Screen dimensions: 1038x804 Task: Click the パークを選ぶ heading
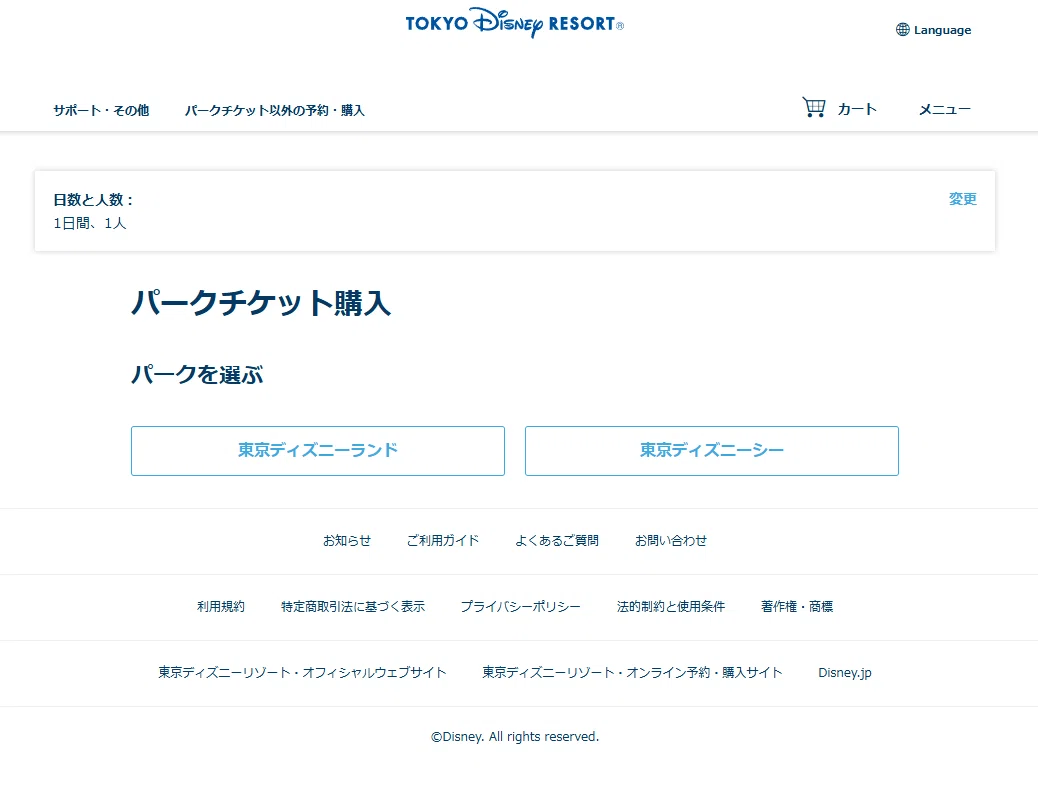197,375
